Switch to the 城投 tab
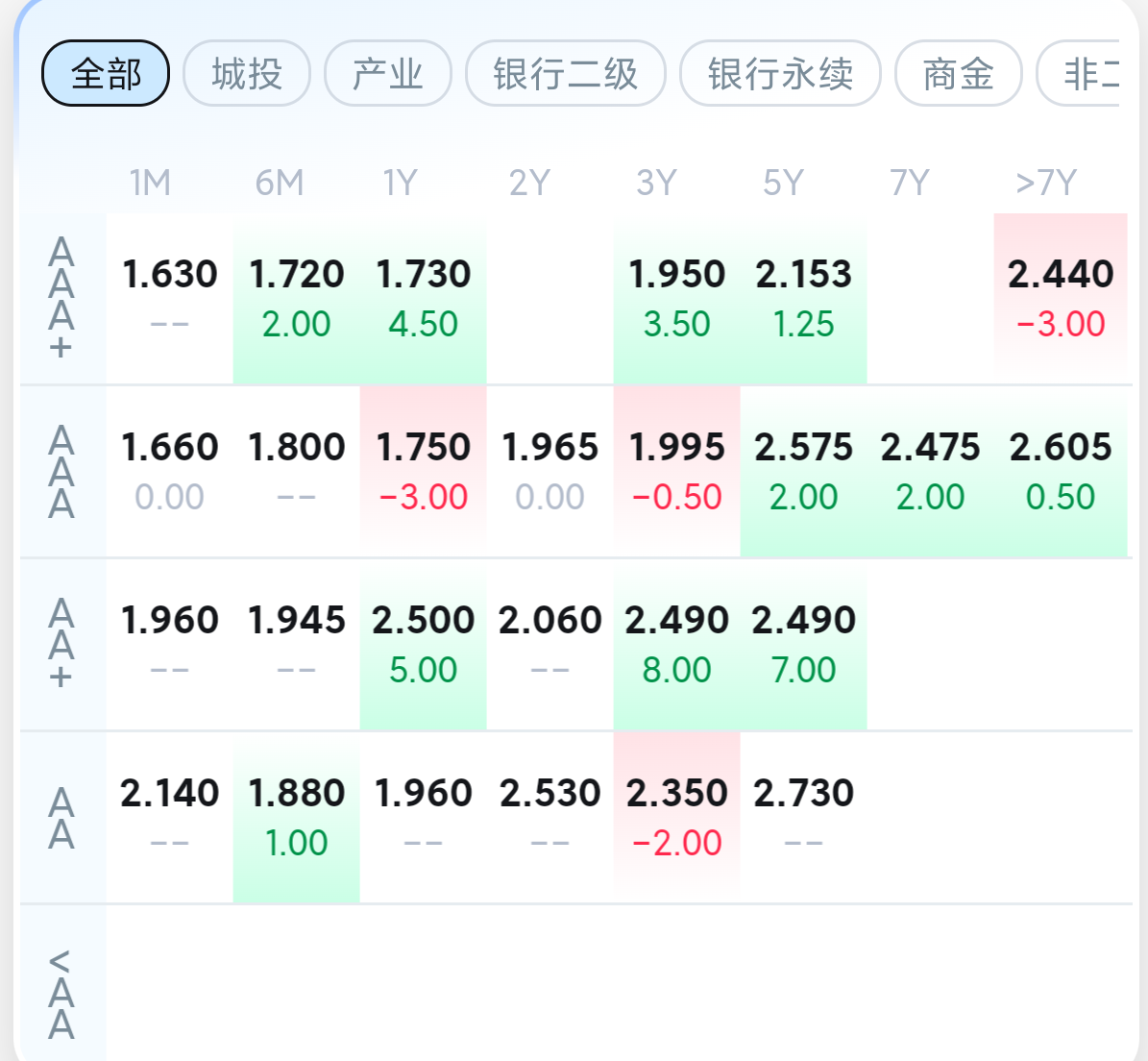This screenshot has width=1148, height=1061. point(247,73)
